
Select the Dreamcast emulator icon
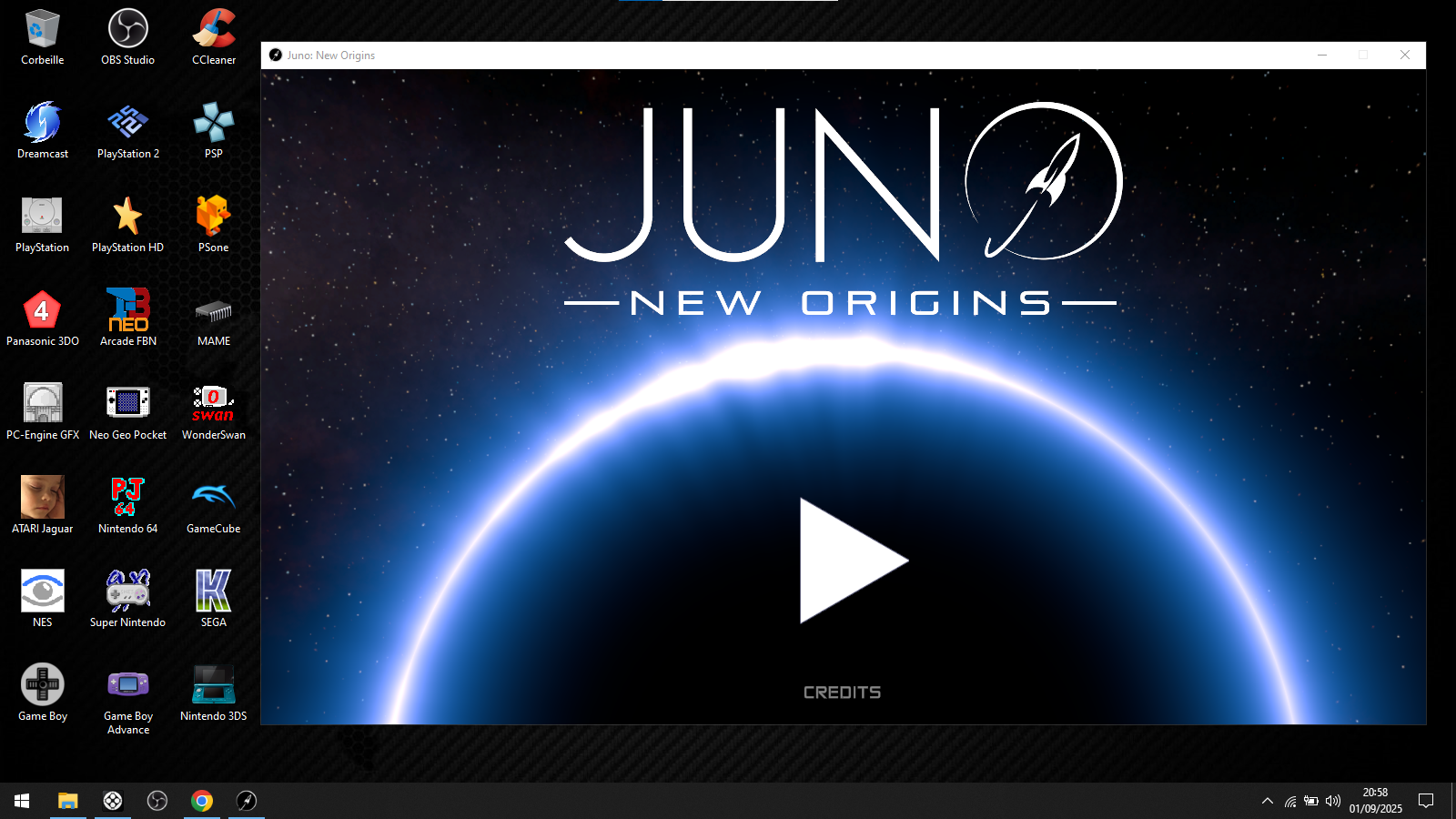tap(42, 131)
